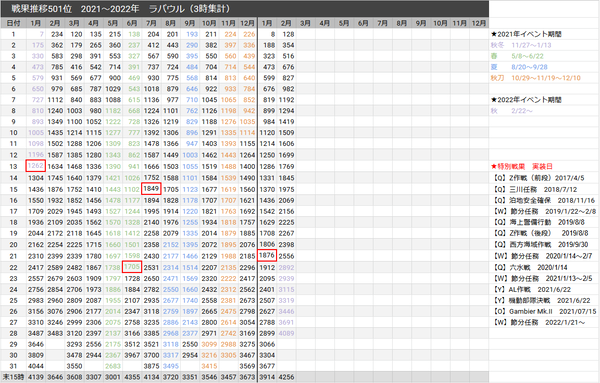
Task: Click 【Q】Z作戦（後段）2019/8/8 entry
Action: point(540,233)
